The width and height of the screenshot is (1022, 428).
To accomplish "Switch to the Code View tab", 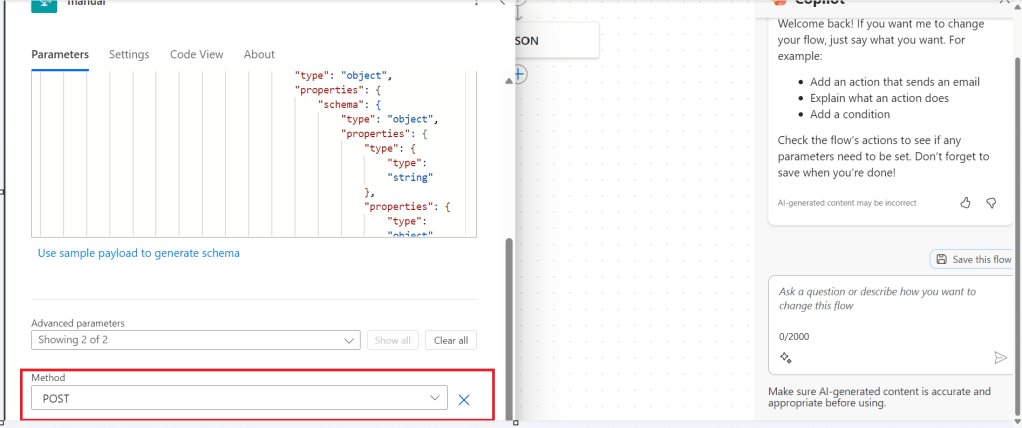I will pyautogui.click(x=197, y=54).
